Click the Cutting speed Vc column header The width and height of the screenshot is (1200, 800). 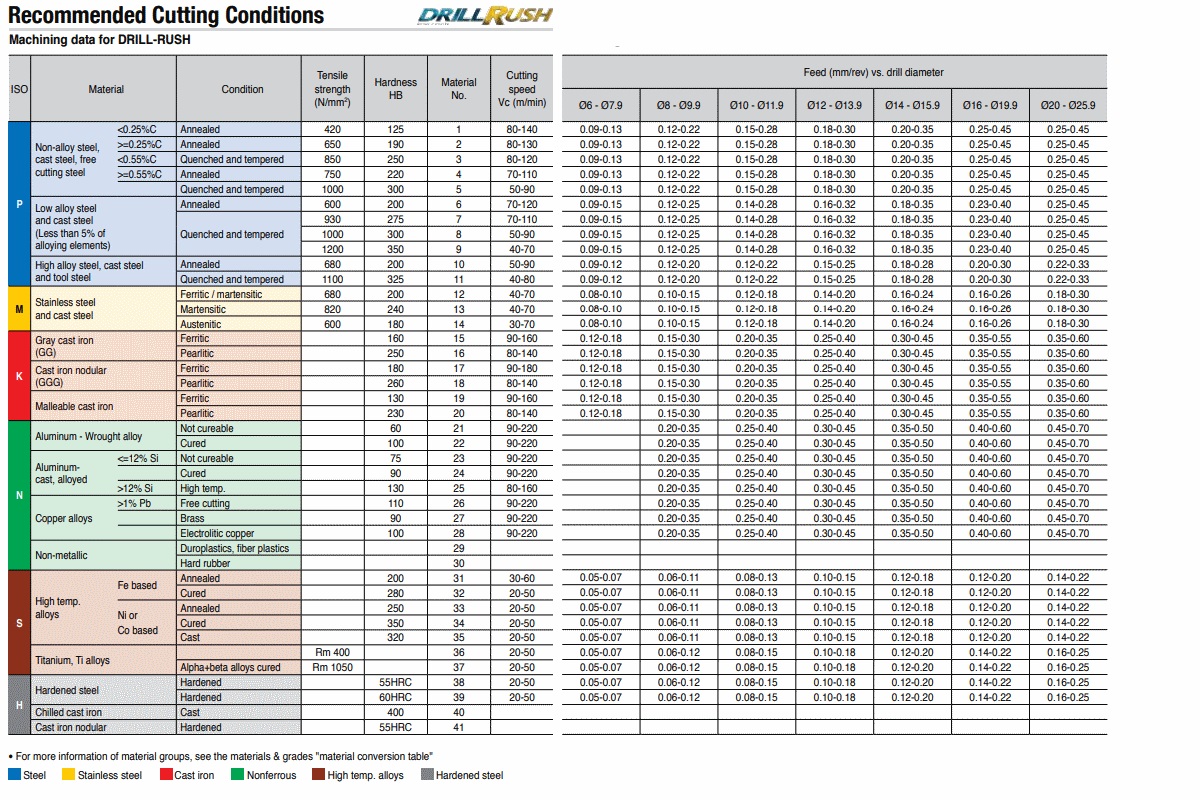click(x=522, y=89)
